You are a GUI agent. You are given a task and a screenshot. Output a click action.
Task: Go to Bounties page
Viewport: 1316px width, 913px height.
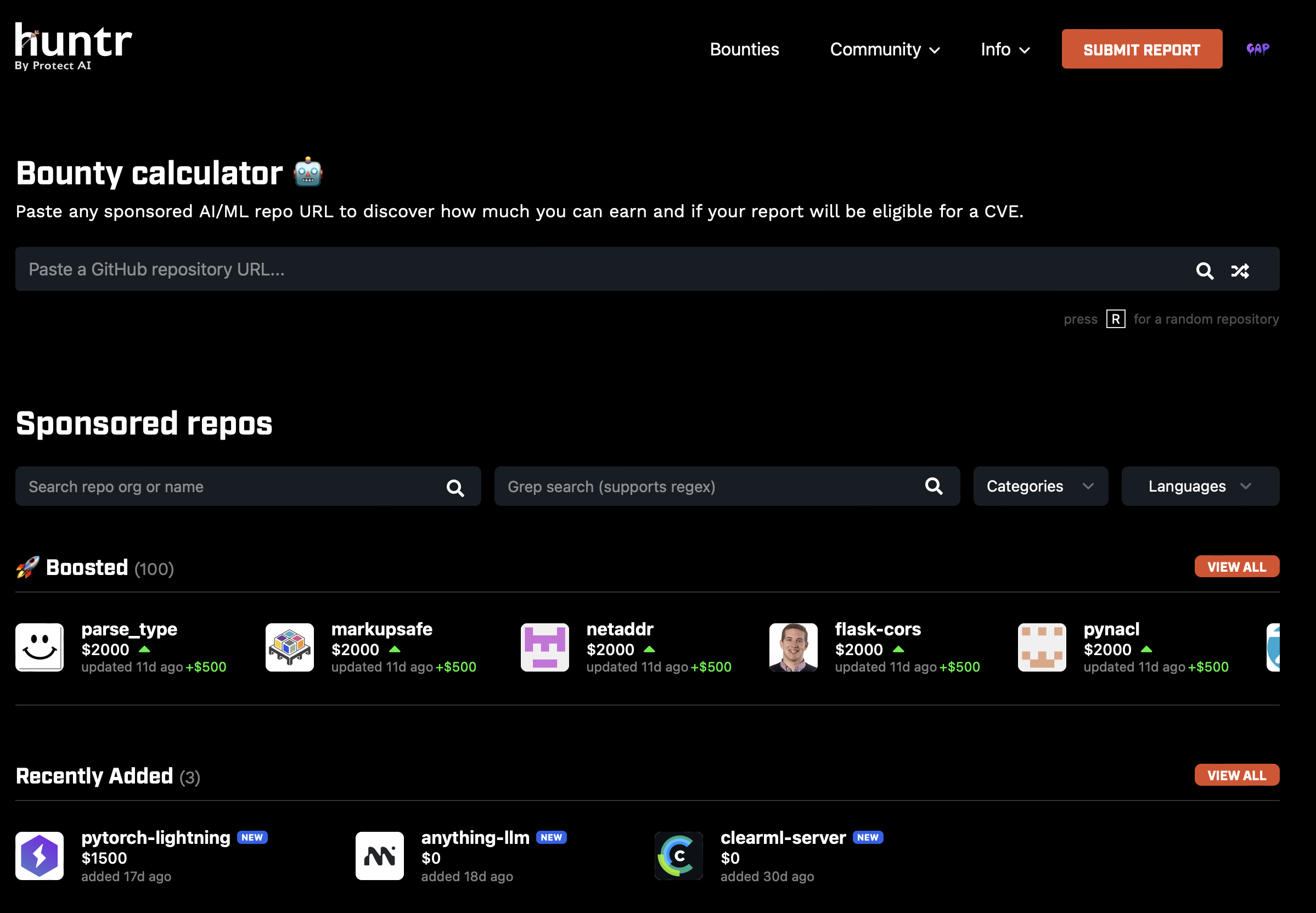click(744, 50)
